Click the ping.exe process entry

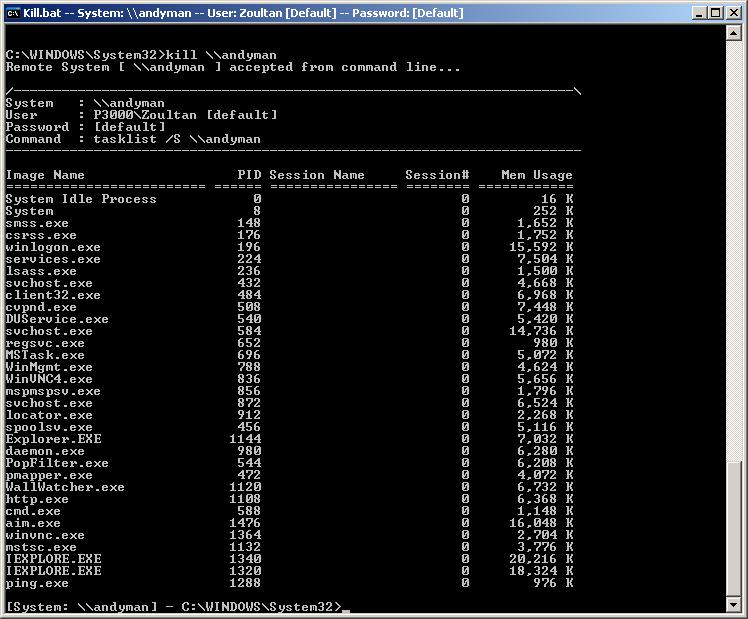[x=37, y=583]
